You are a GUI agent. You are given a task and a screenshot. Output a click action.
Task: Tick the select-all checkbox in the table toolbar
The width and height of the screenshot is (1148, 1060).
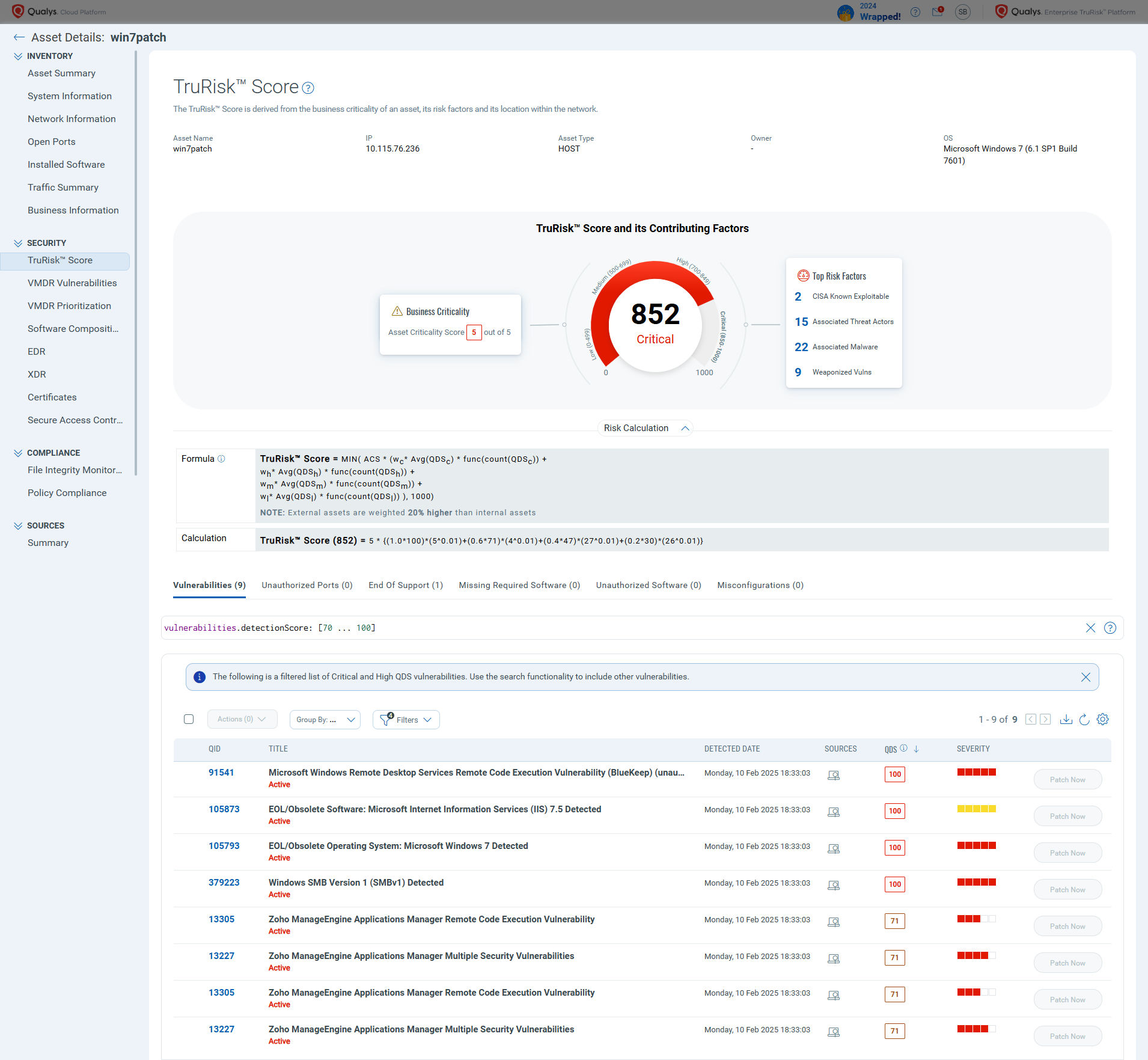pyautogui.click(x=189, y=719)
